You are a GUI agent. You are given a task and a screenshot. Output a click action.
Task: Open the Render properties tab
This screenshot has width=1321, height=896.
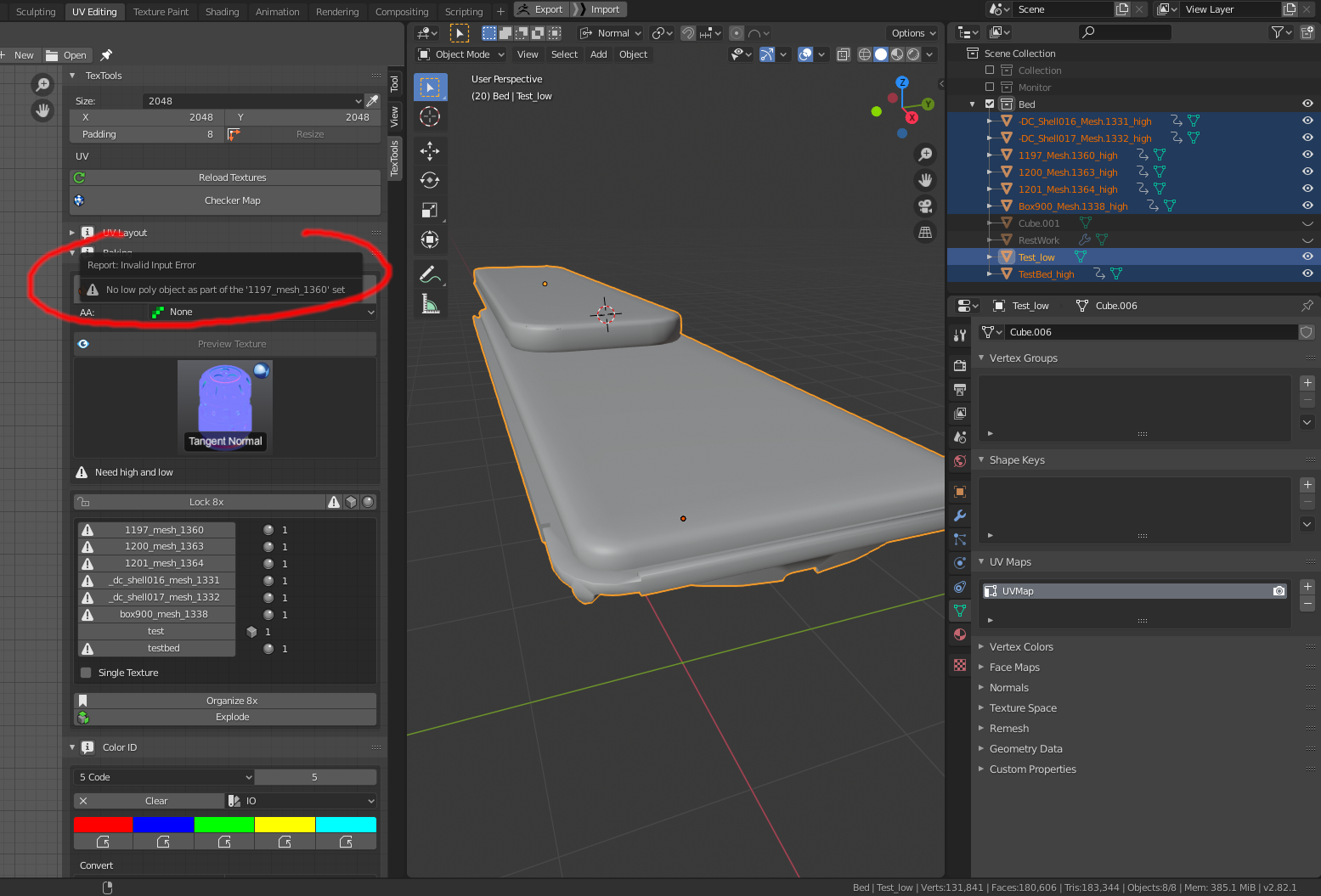960,365
